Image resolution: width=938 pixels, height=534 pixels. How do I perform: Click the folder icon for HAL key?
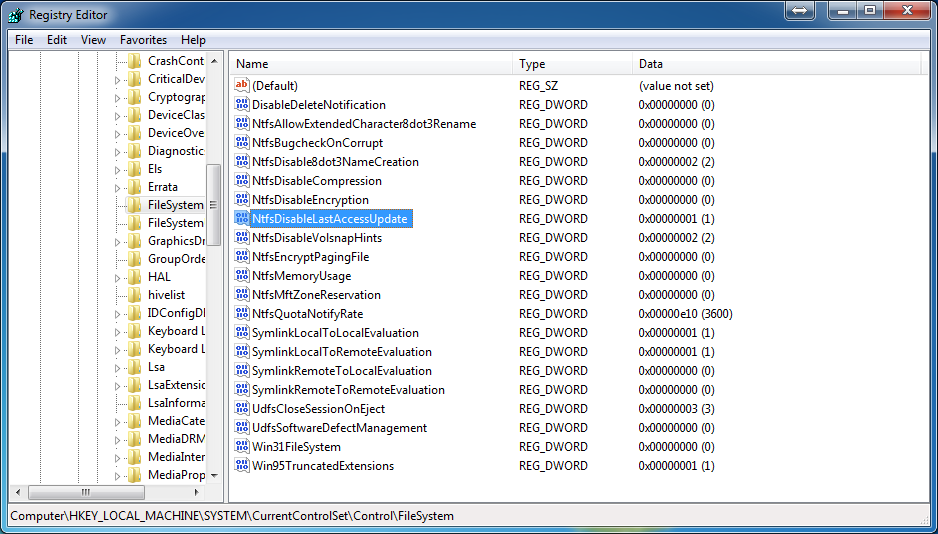click(135, 277)
